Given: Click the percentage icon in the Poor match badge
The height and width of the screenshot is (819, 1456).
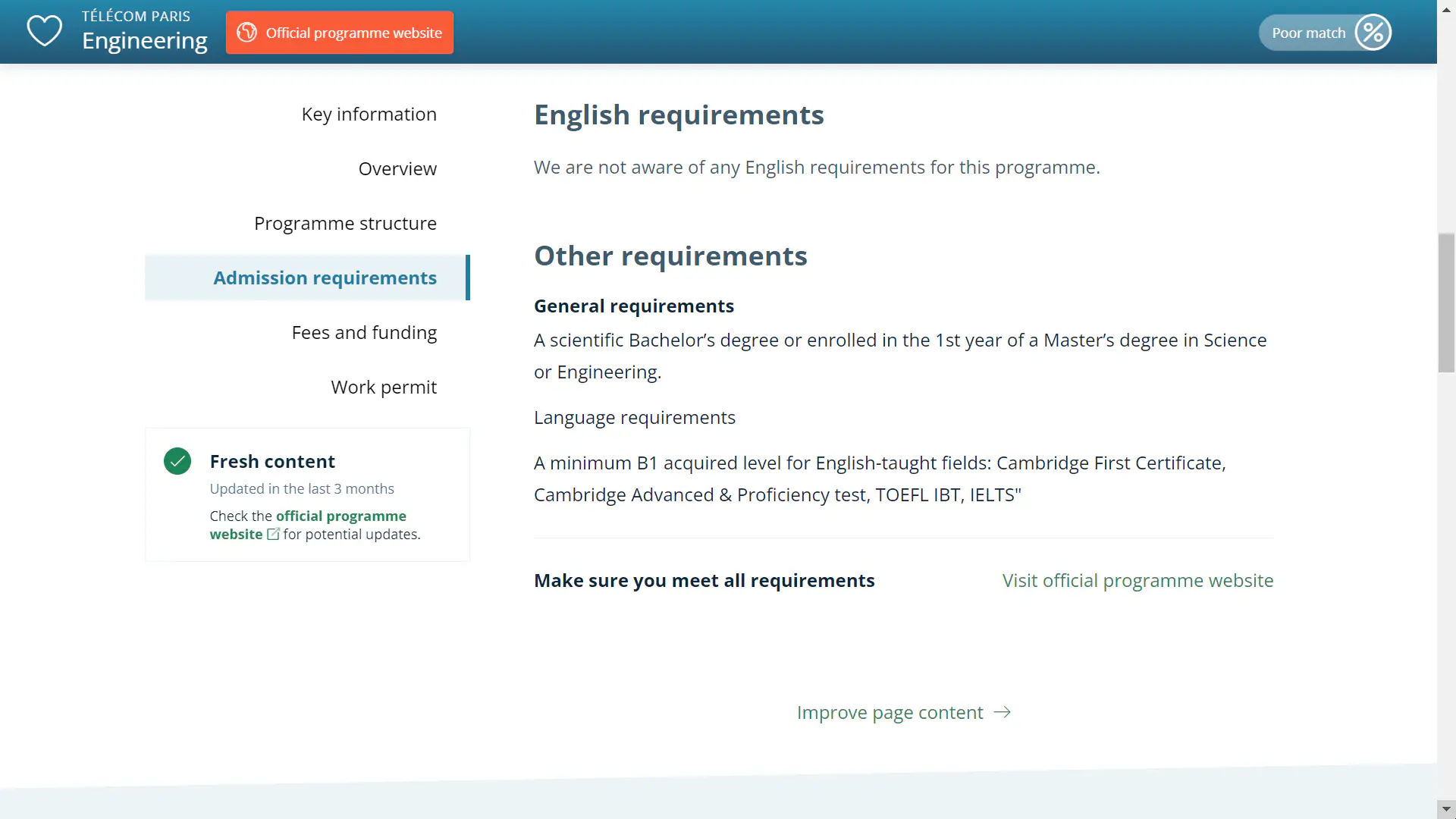Looking at the screenshot, I should point(1373,32).
